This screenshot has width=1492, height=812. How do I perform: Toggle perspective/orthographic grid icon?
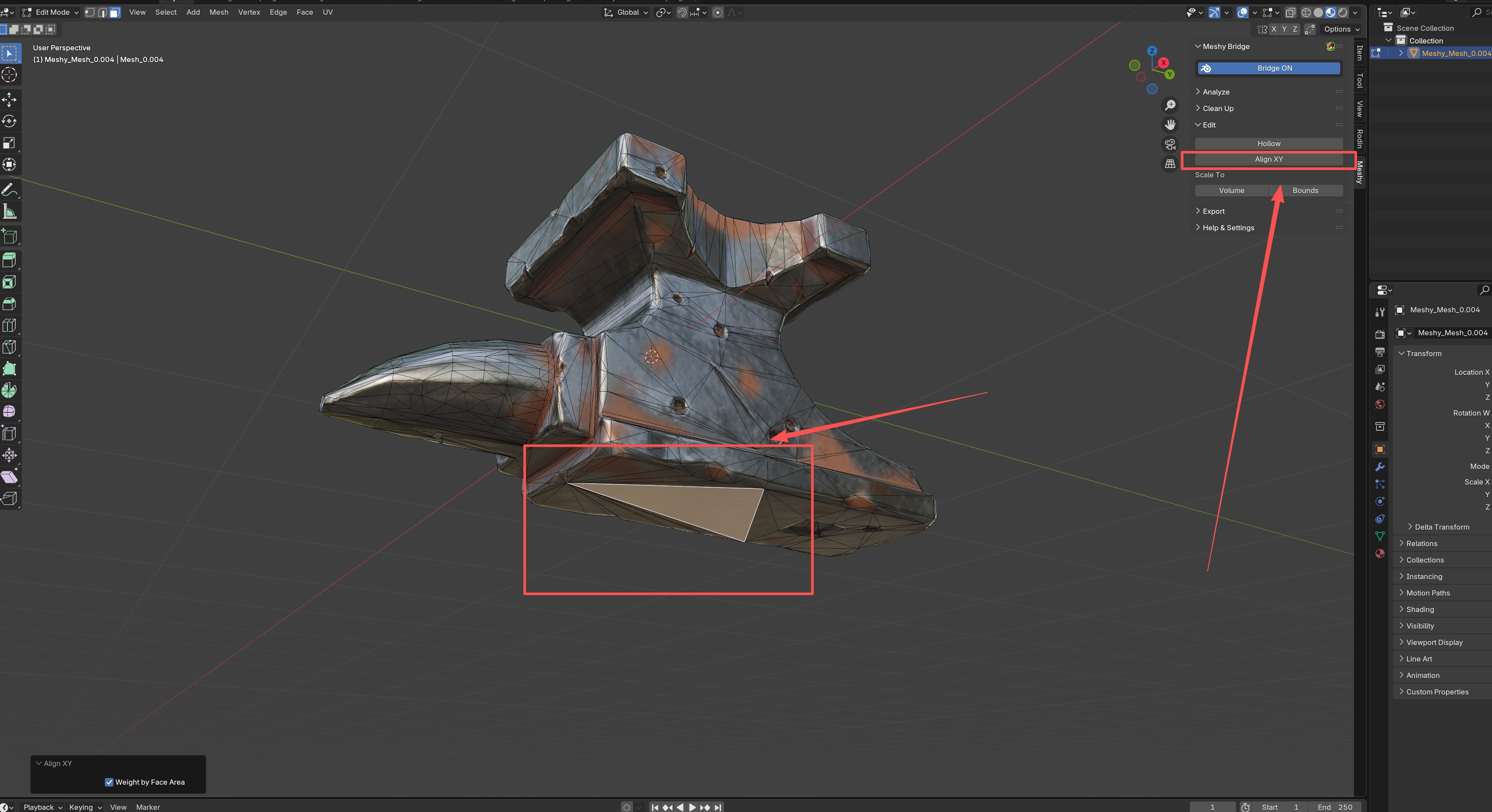tap(1170, 164)
